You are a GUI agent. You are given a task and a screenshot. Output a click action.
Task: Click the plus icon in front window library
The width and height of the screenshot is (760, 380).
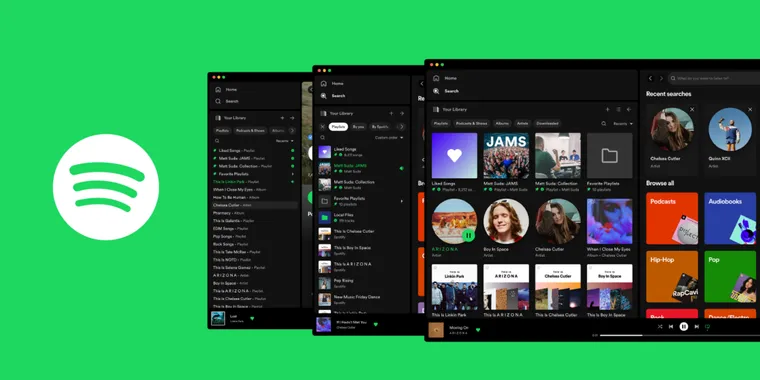pyautogui.click(x=607, y=110)
